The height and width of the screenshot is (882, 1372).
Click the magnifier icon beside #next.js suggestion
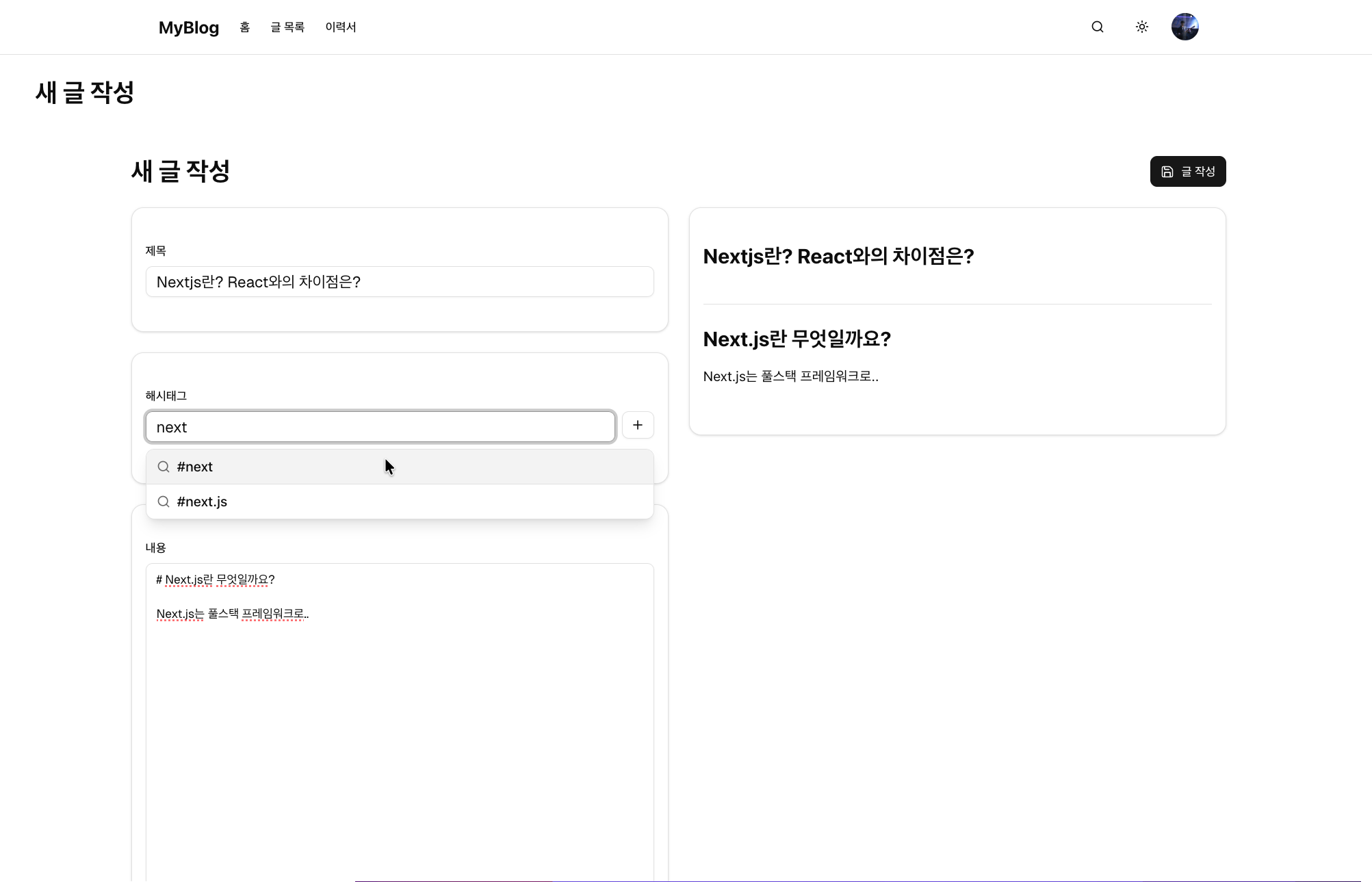pyautogui.click(x=164, y=502)
